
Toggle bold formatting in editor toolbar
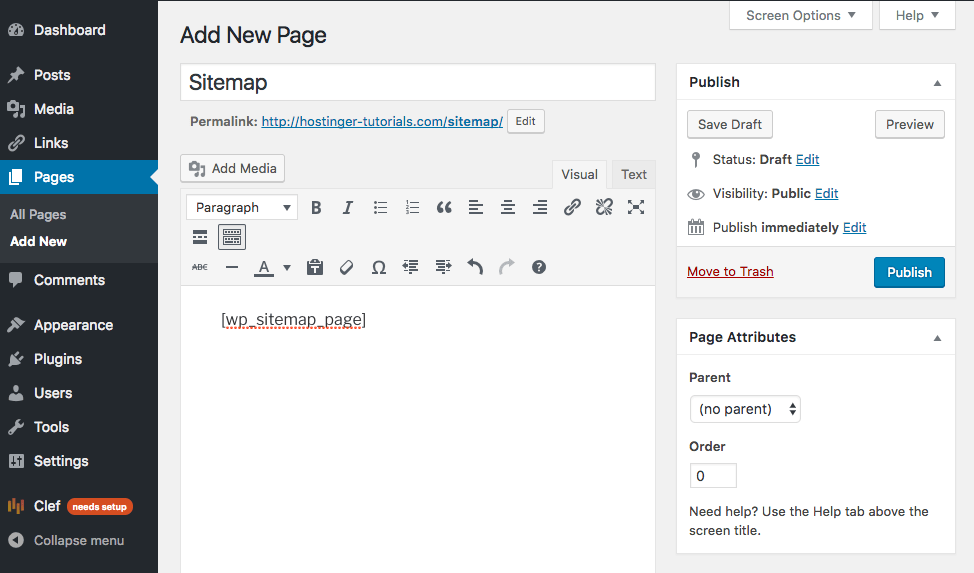click(x=316, y=208)
